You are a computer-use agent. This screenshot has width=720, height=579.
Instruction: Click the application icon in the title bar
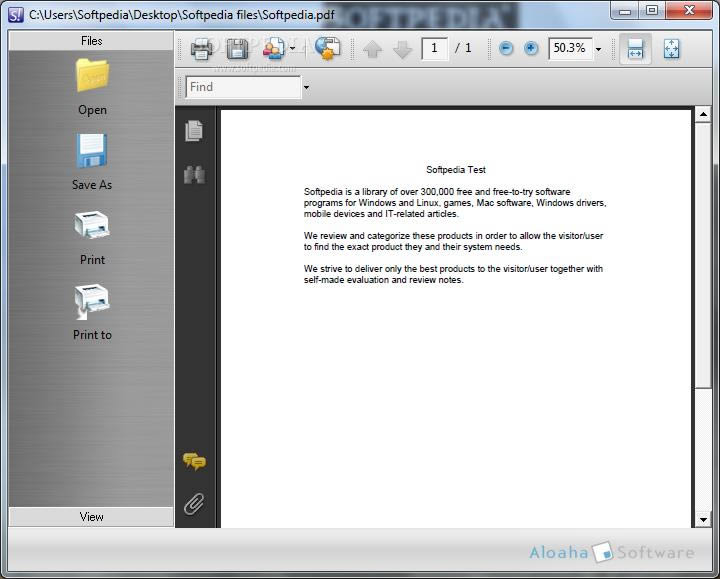tap(16, 15)
